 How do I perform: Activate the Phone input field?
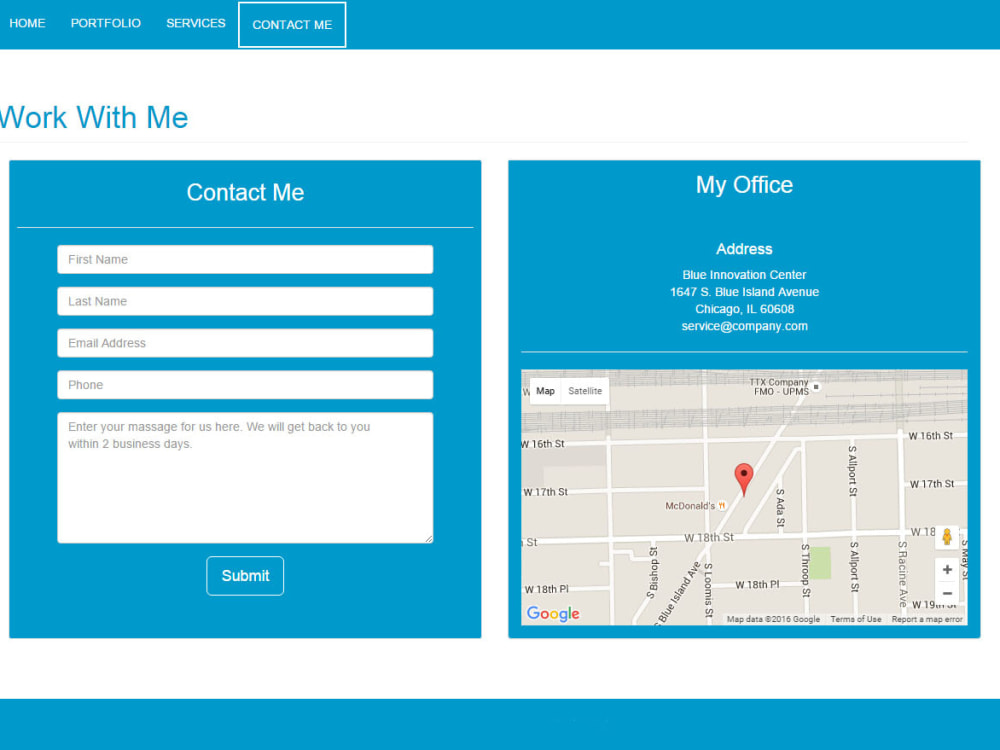(245, 385)
